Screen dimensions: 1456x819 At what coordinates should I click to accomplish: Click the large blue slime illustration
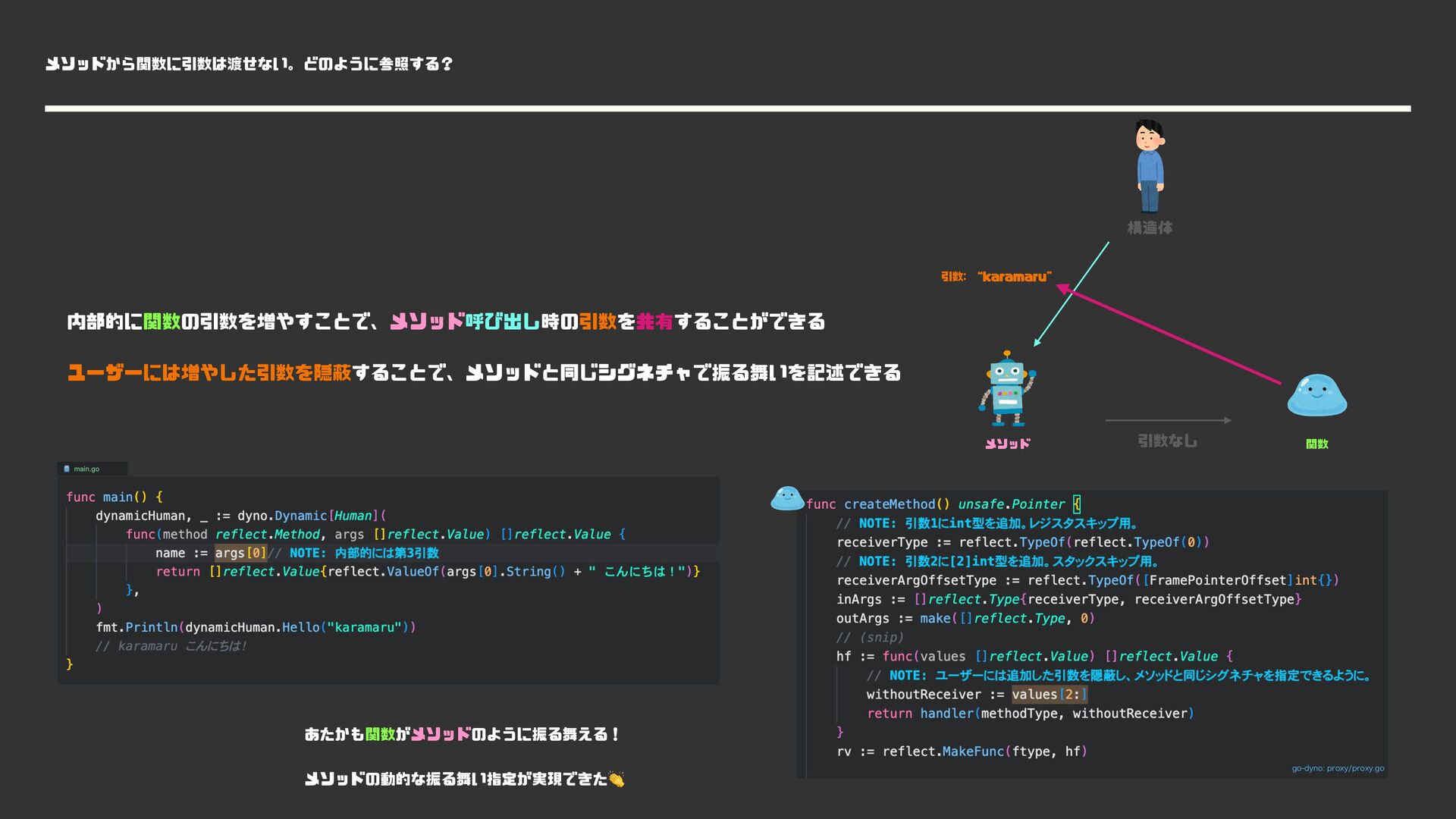point(1316,395)
